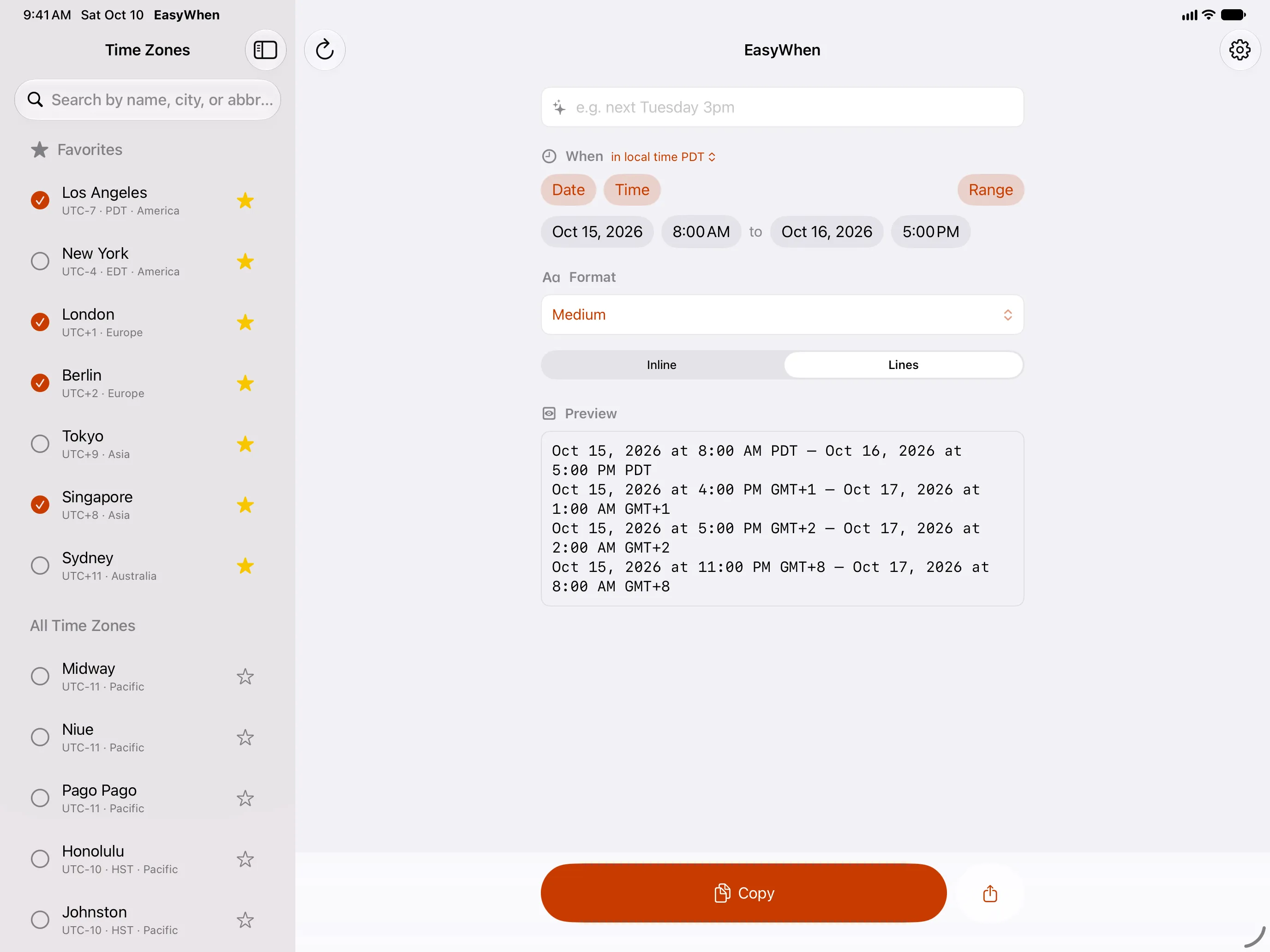Viewport: 1270px width, 952px height.
Task: Select the Lines layout segment
Action: [903, 365]
